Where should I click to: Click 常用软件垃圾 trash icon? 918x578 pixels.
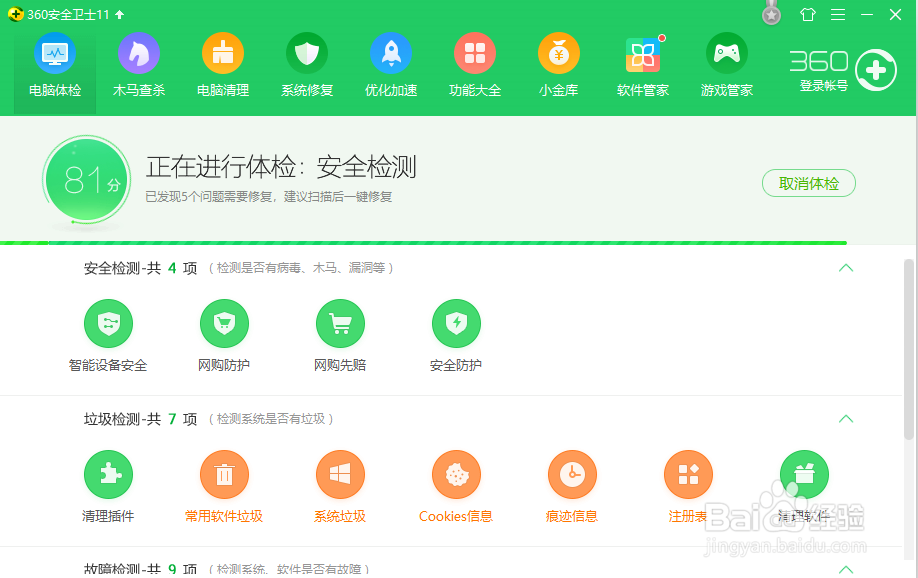pos(224,474)
